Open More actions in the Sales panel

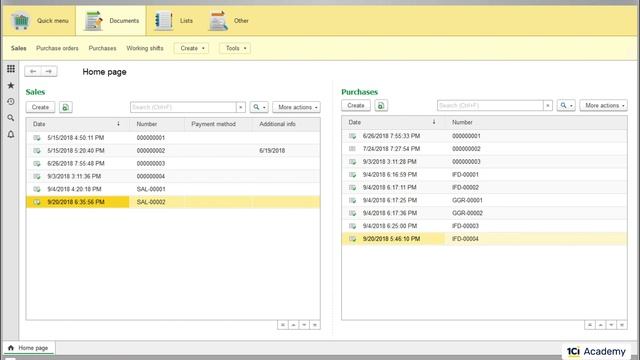tap(296, 107)
